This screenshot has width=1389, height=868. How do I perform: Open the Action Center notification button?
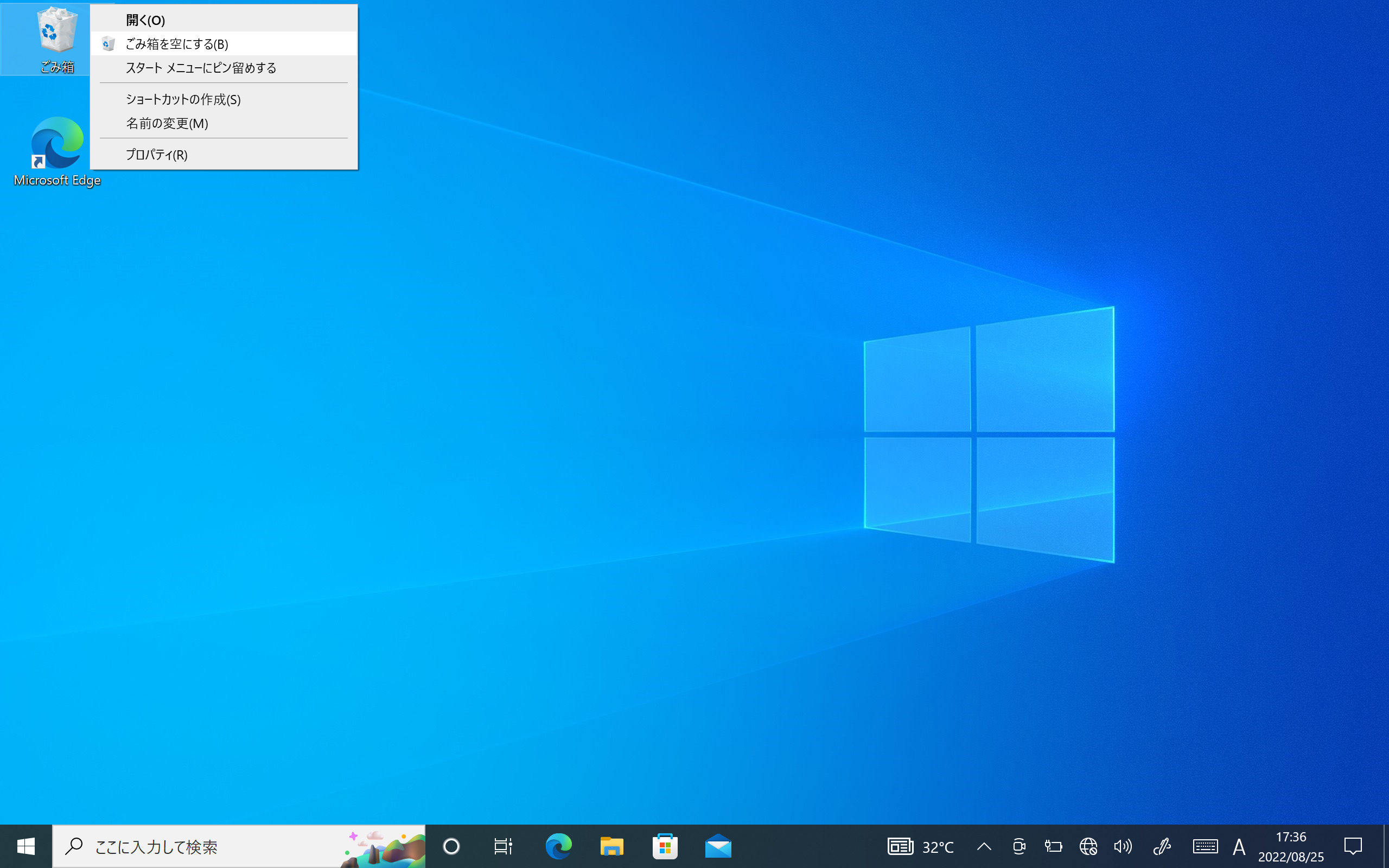pyautogui.click(x=1353, y=846)
